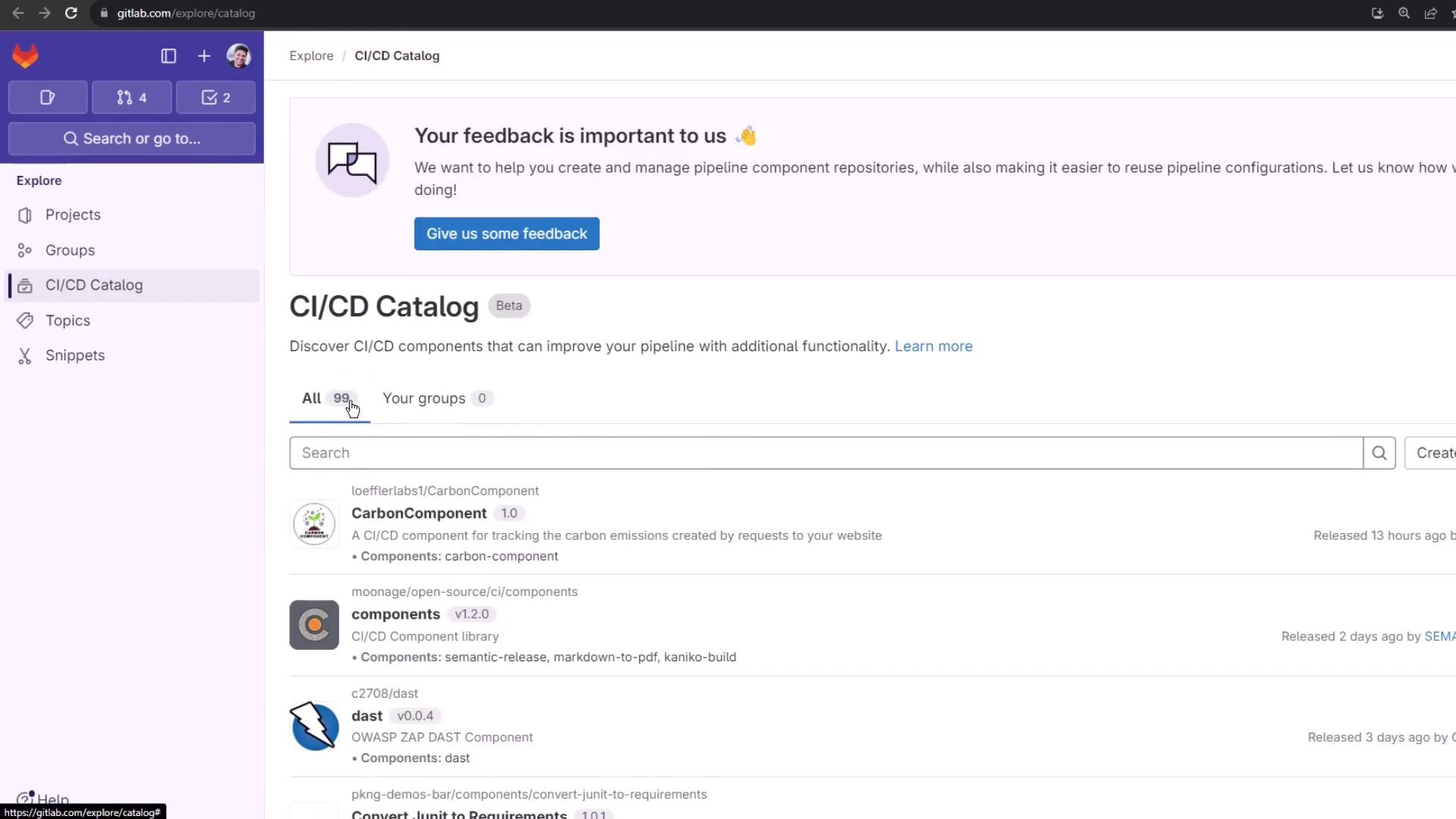Click Give us some feedback button

tap(507, 234)
